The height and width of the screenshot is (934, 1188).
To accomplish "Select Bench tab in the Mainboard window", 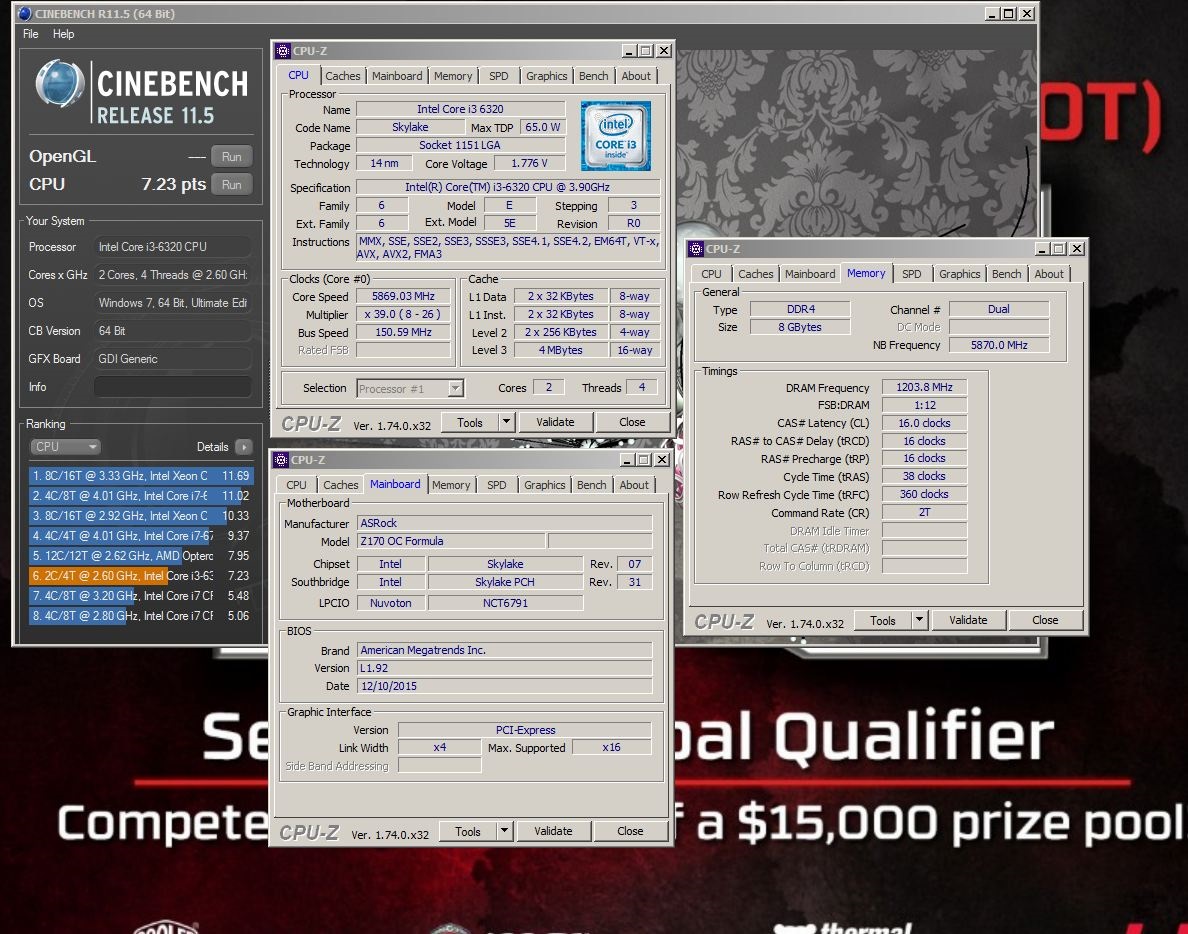I will (591, 485).
